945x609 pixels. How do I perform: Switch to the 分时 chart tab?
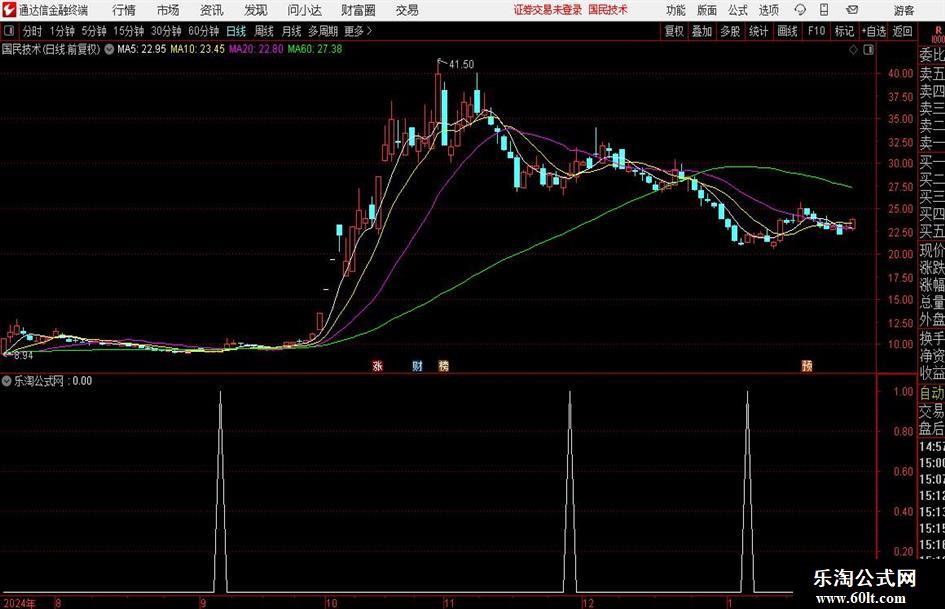click(x=33, y=31)
